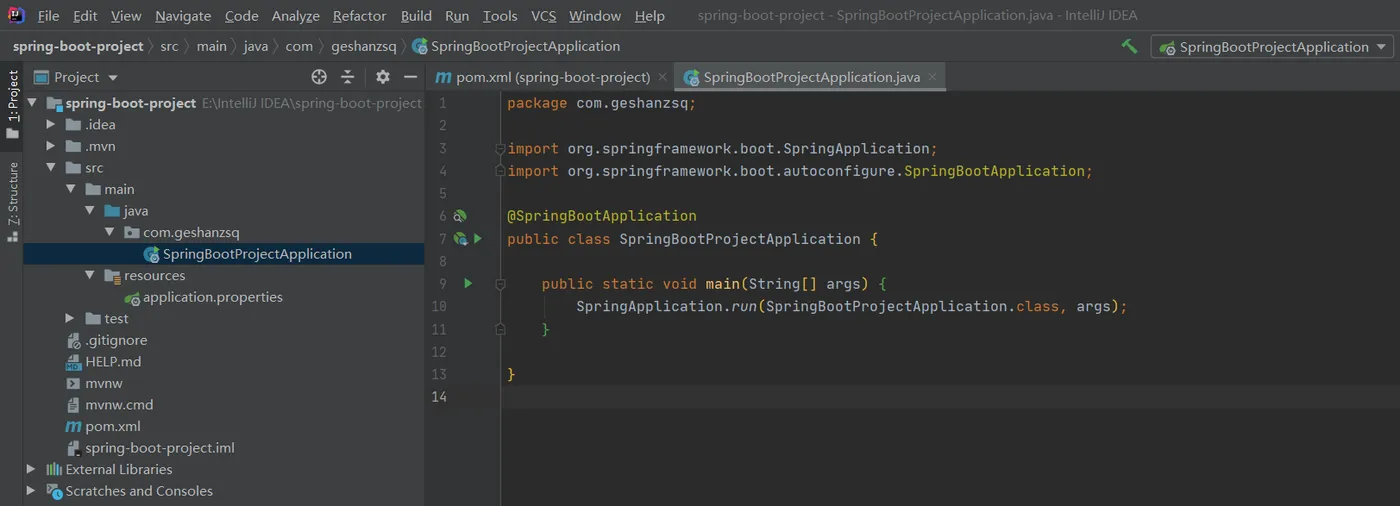
Task: Collapse the resources folder arrow
Action: [x=90, y=275]
